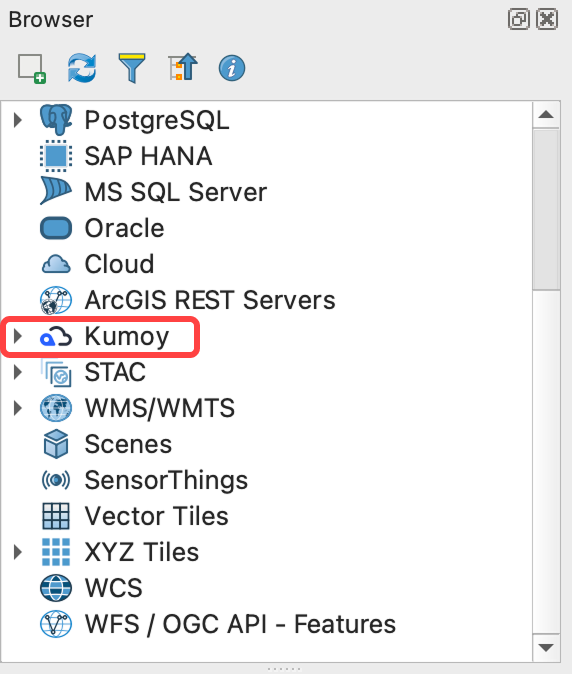Click the MS SQL Server icon
Screen dimensions: 572x674
[56, 191]
